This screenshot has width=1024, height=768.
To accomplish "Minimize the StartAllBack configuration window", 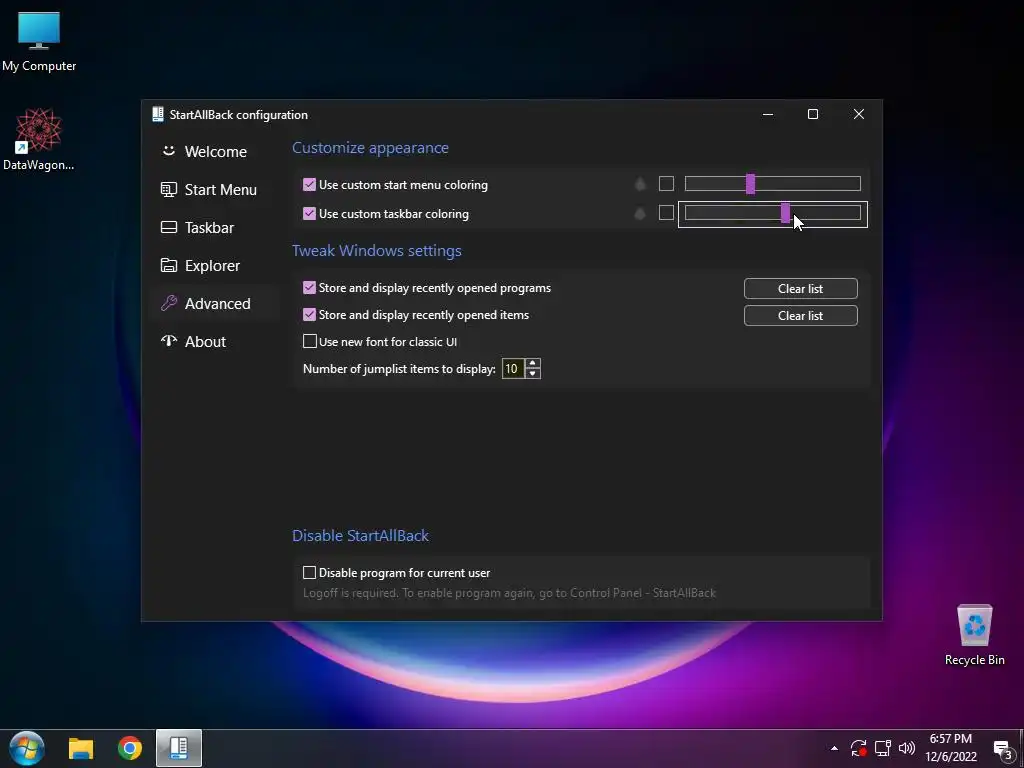I will (x=768, y=114).
